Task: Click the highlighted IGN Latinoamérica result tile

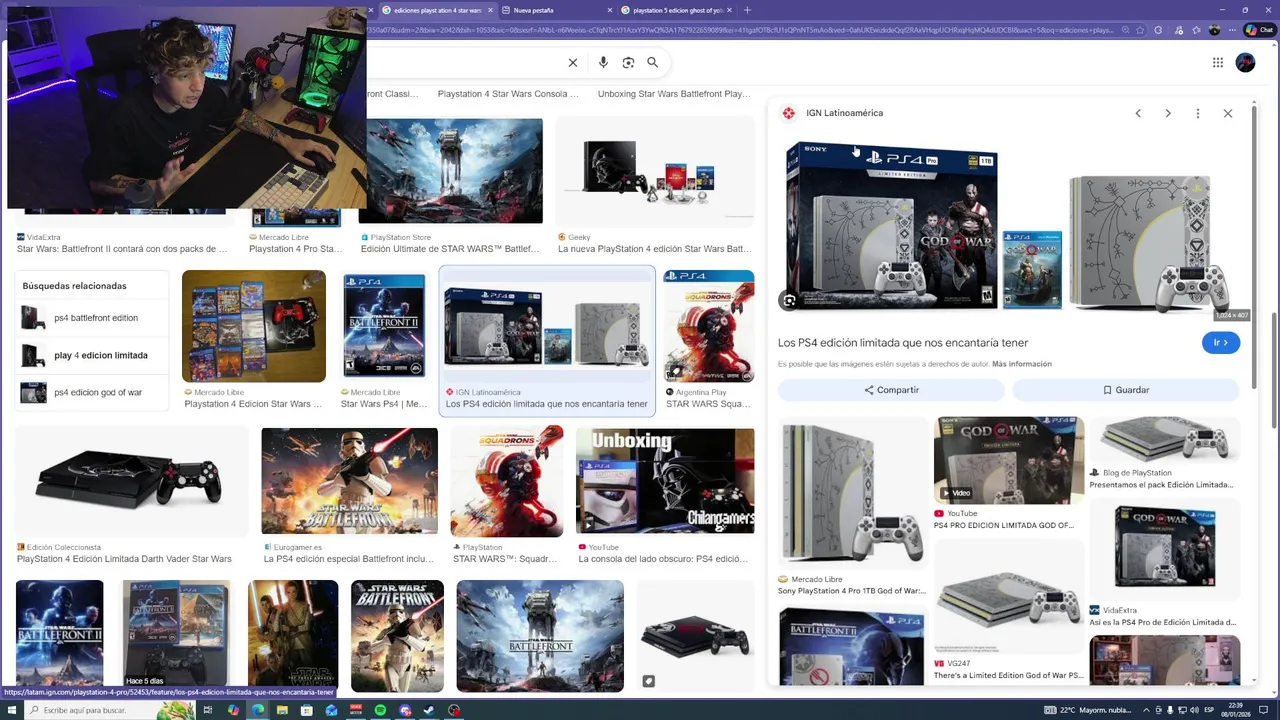Action: point(547,340)
